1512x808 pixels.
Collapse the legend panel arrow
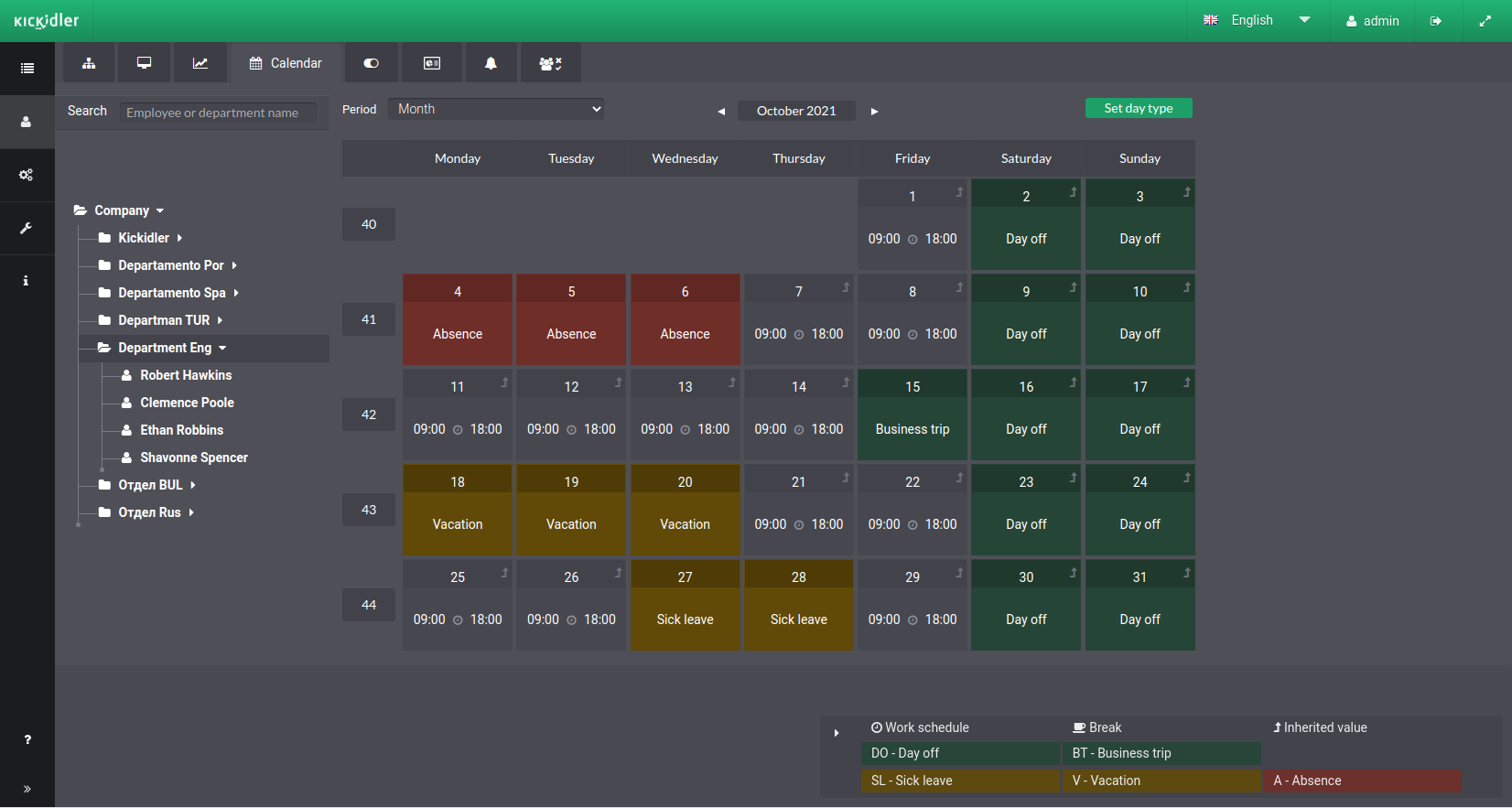(837, 733)
